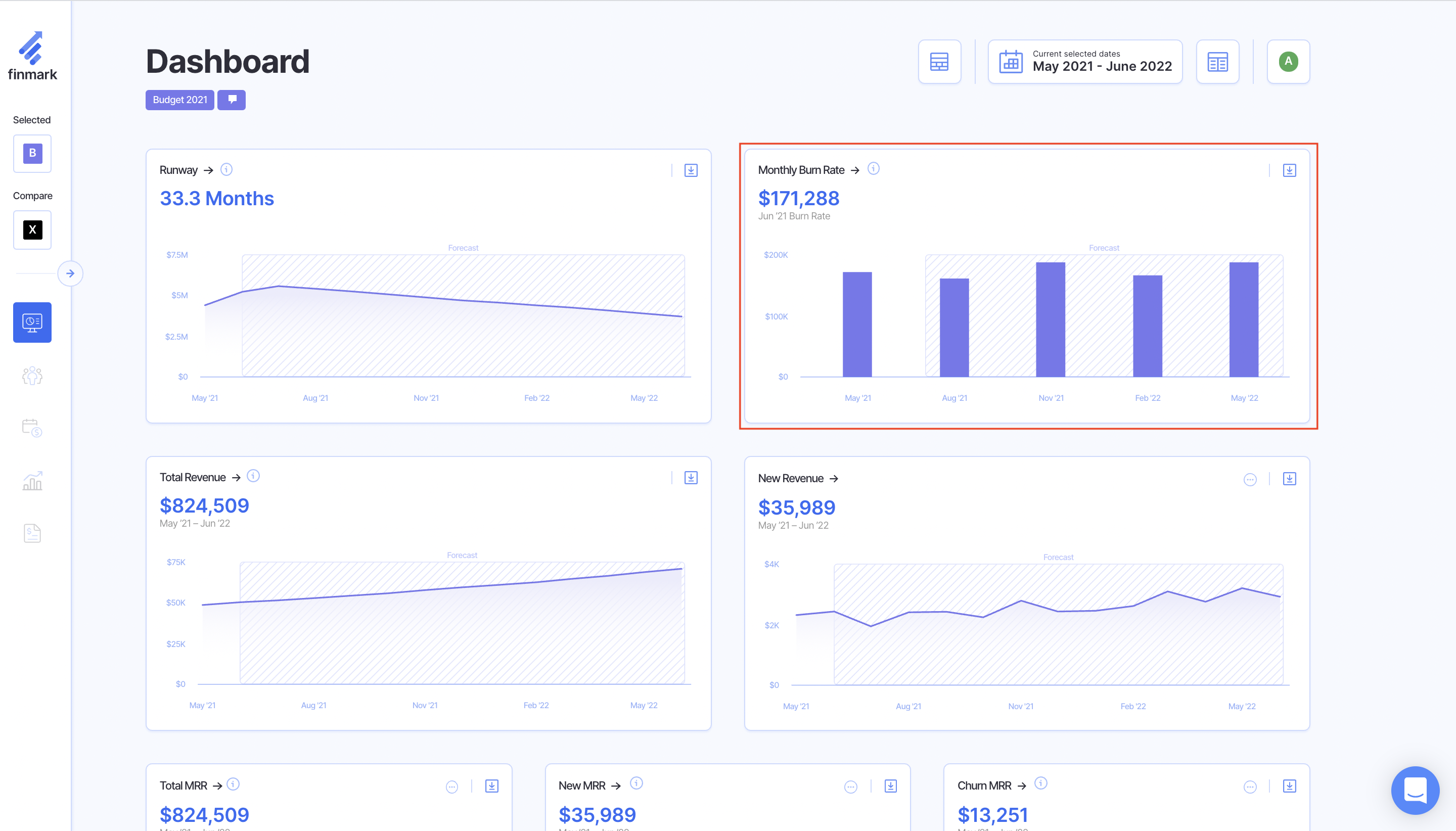Image resolution: width=1456 pixels, height=831 pixels.
Task: Open the column layout view icon
Action: click(x=1217, y=62)
